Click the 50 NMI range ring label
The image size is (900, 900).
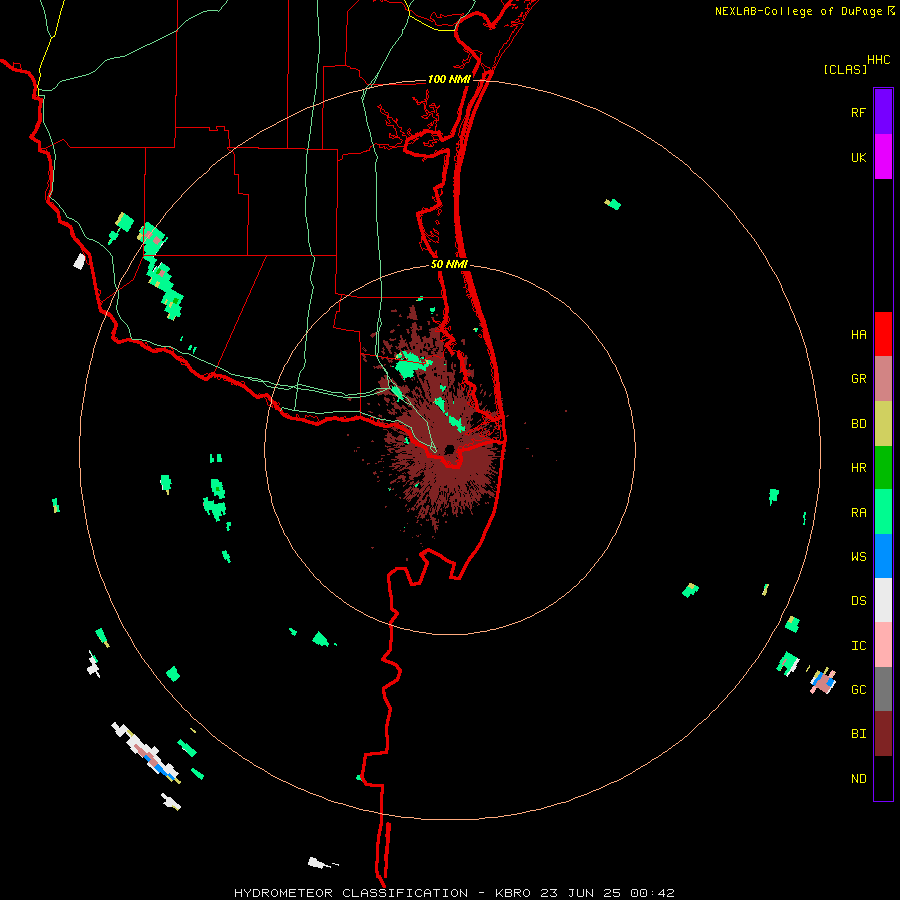tap(449, 264)
